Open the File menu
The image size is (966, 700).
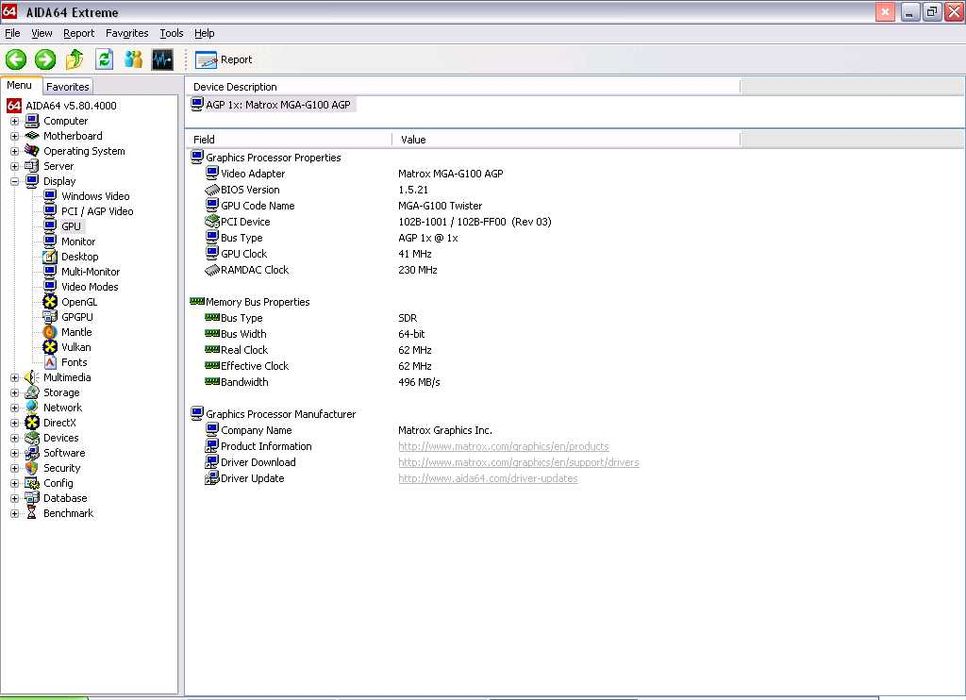(12, 33)
